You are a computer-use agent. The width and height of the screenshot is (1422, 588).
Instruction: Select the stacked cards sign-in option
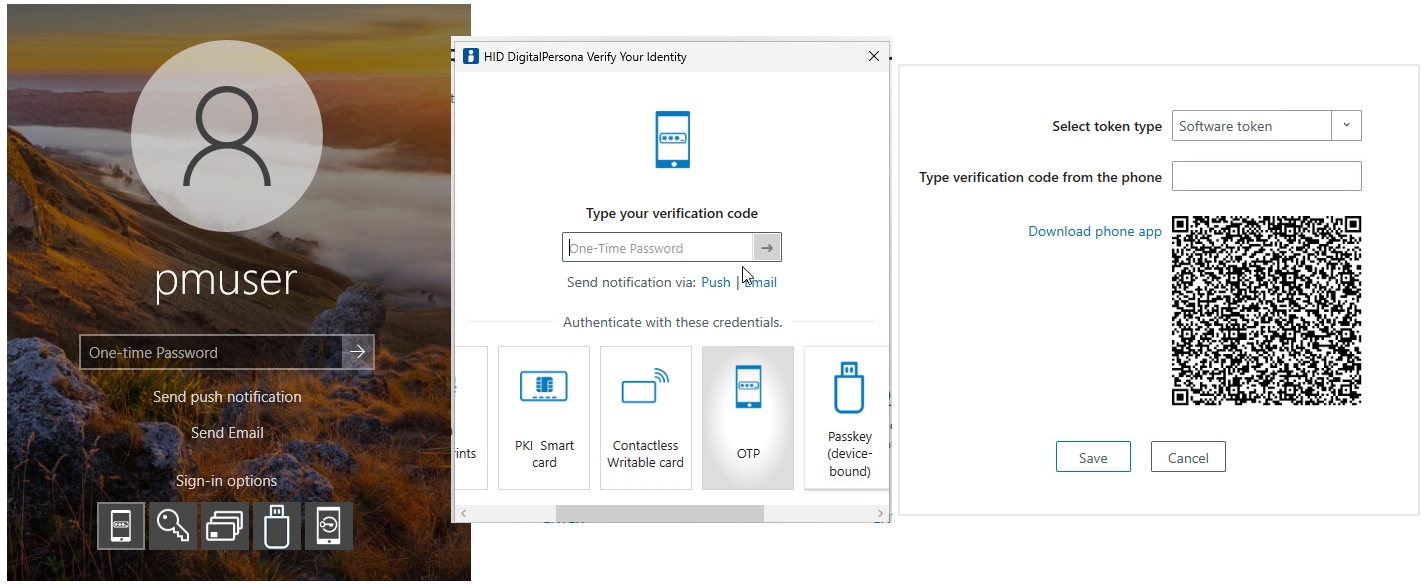click(225, 526)
